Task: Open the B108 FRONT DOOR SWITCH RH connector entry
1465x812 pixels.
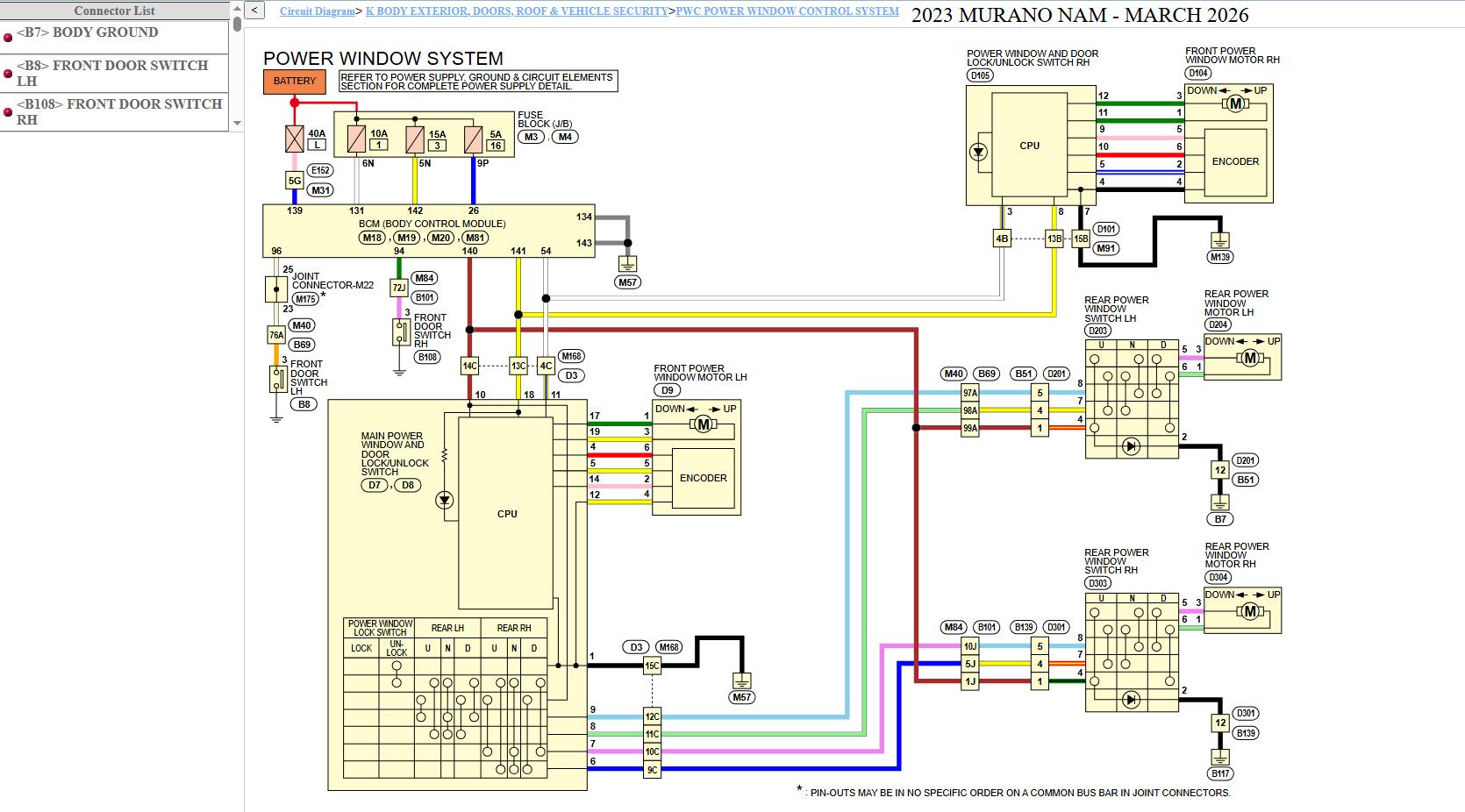Action: (119, 111)
